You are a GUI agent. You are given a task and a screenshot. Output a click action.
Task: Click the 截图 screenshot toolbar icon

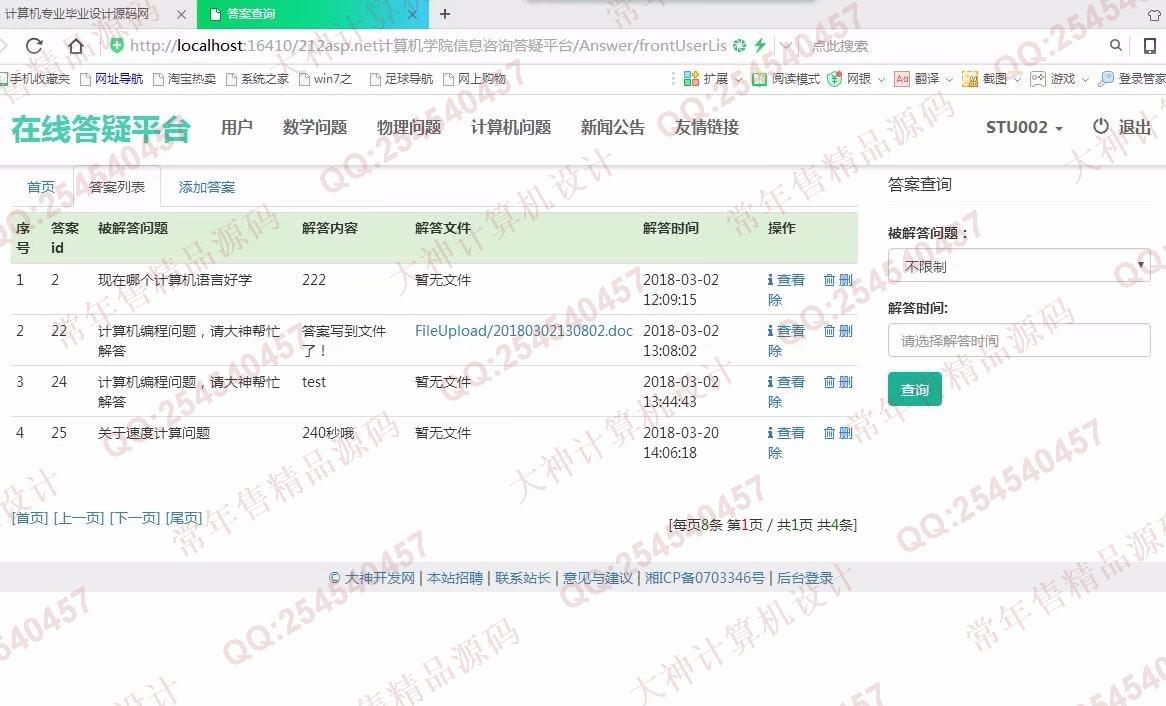(x=970, y=79)
